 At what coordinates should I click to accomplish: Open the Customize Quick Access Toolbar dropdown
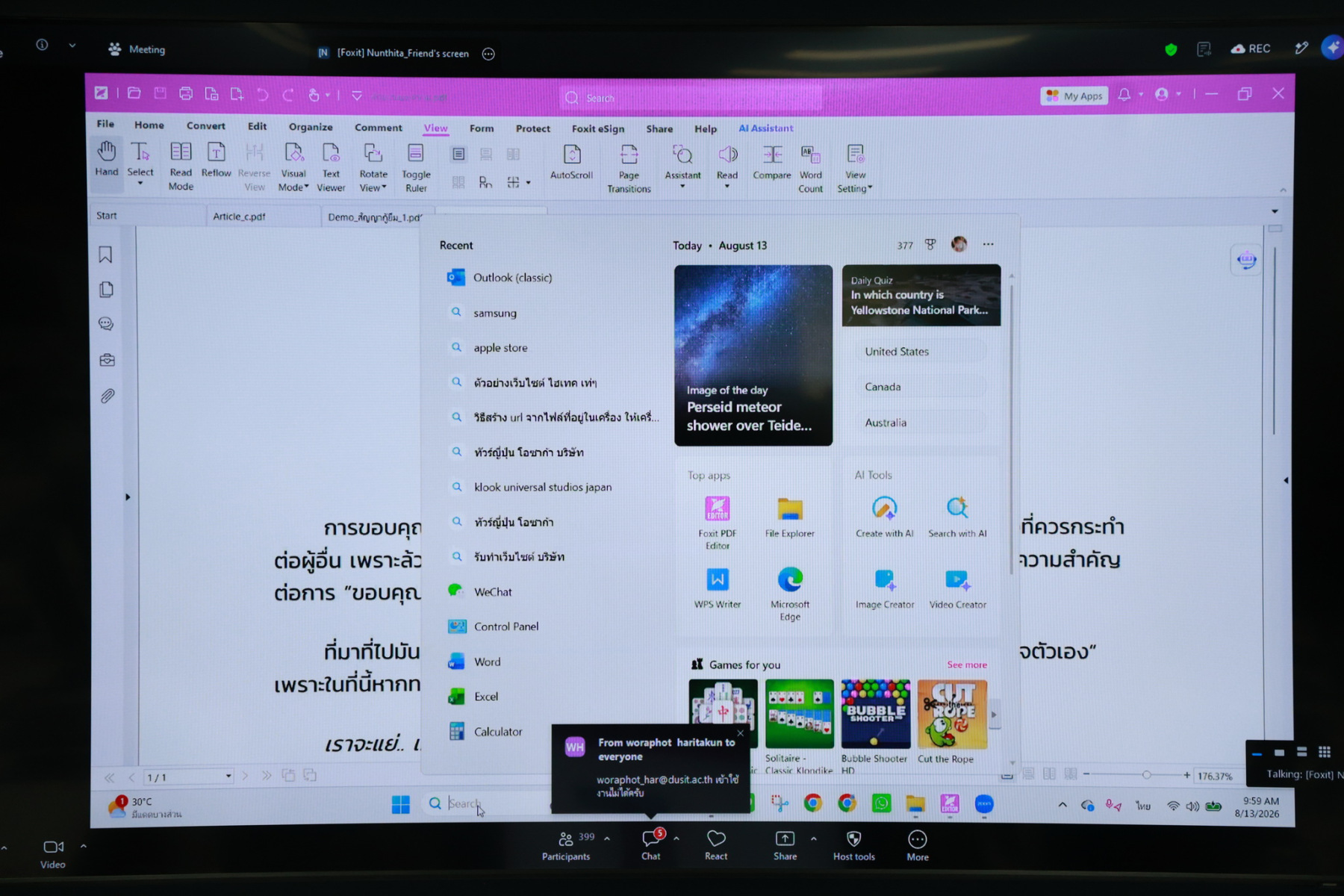tap(357, 96)
